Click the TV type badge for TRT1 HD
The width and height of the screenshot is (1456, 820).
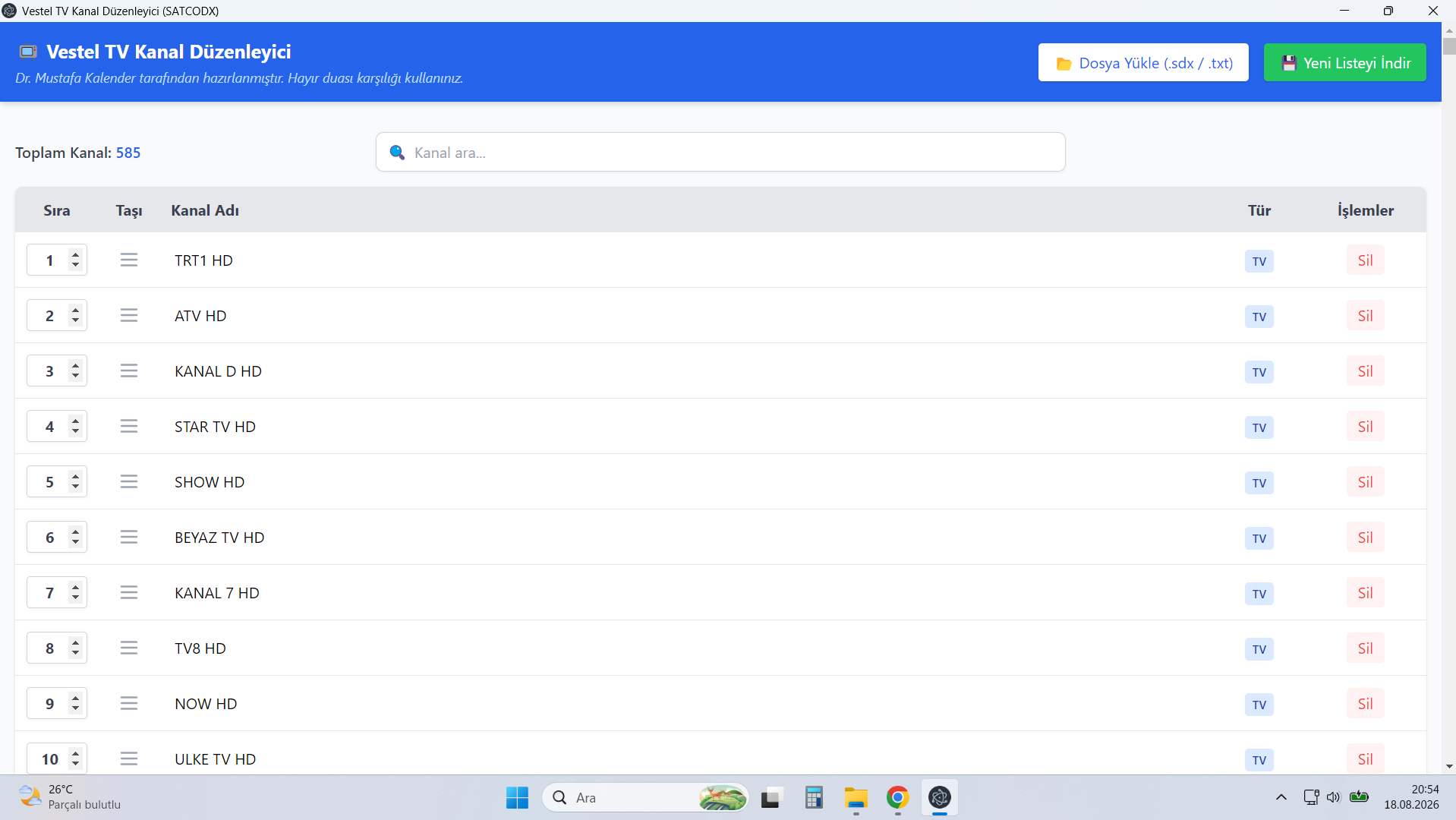1259,261
